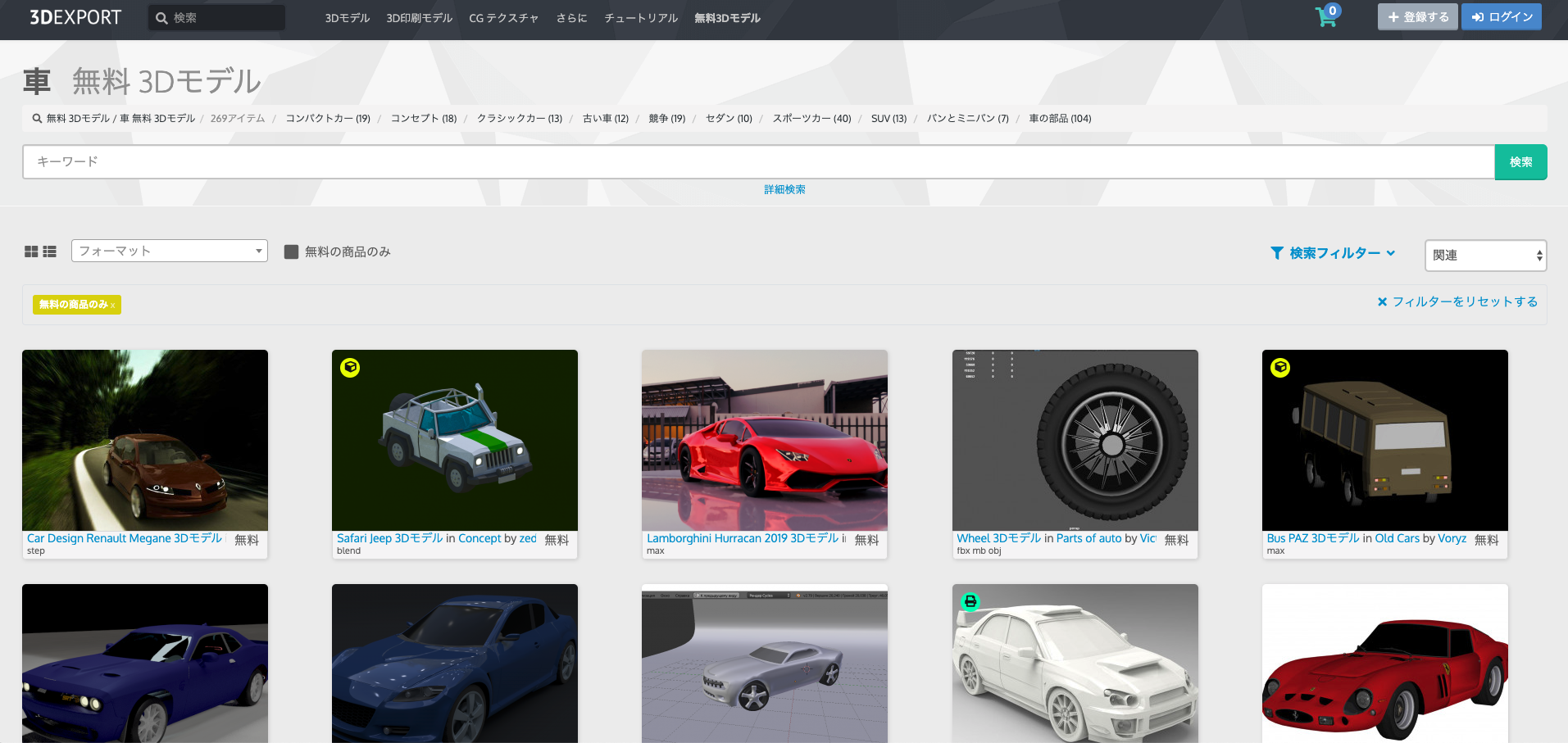
Task: Click 無料 3Dモデル breadcrumb link
Action: [78, 119]
